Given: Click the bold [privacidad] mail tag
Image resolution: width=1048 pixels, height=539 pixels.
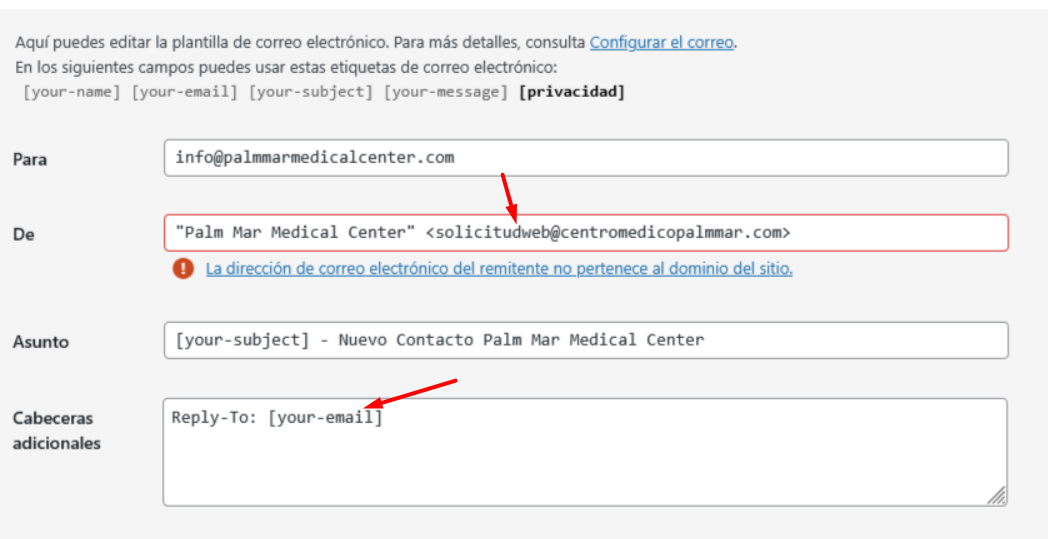Looking at the screenshot, I should click(571, 92).
